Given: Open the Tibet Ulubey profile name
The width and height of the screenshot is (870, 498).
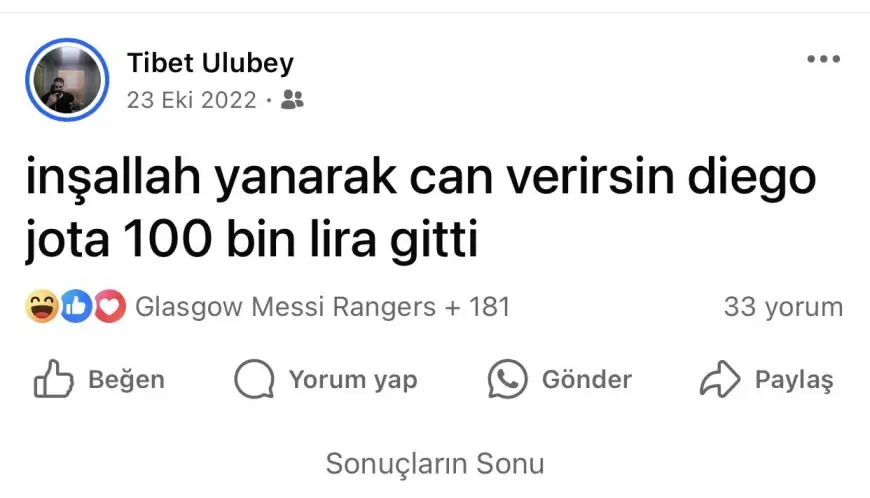Looking at the screenshot, I should [210, 63].
